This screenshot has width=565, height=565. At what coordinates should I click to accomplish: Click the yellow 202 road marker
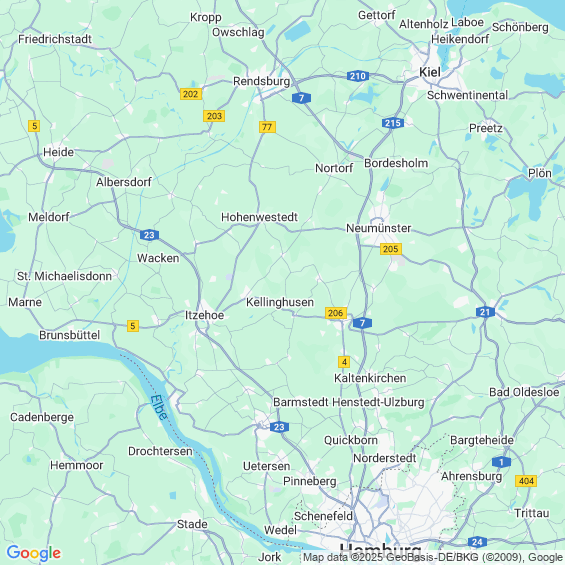click(191, 94)
